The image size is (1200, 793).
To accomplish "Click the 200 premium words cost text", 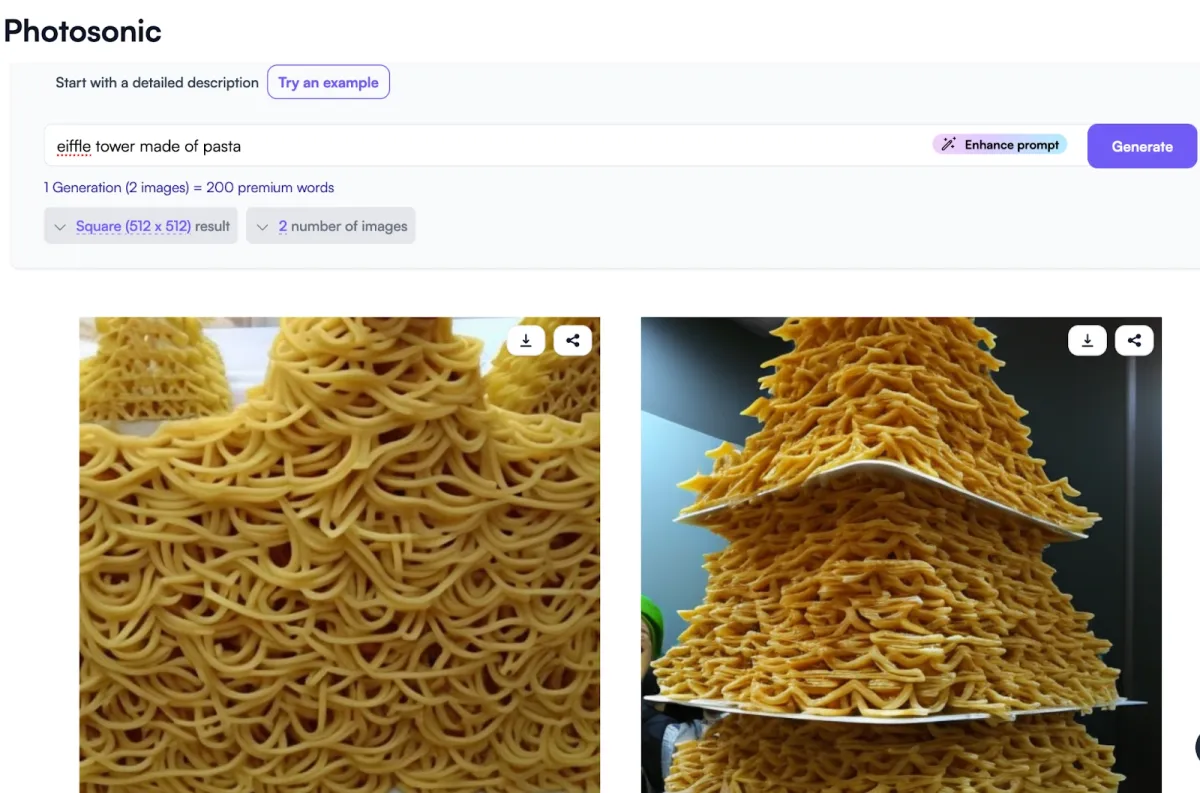I will pyautogui.click(x=270, y=187).
